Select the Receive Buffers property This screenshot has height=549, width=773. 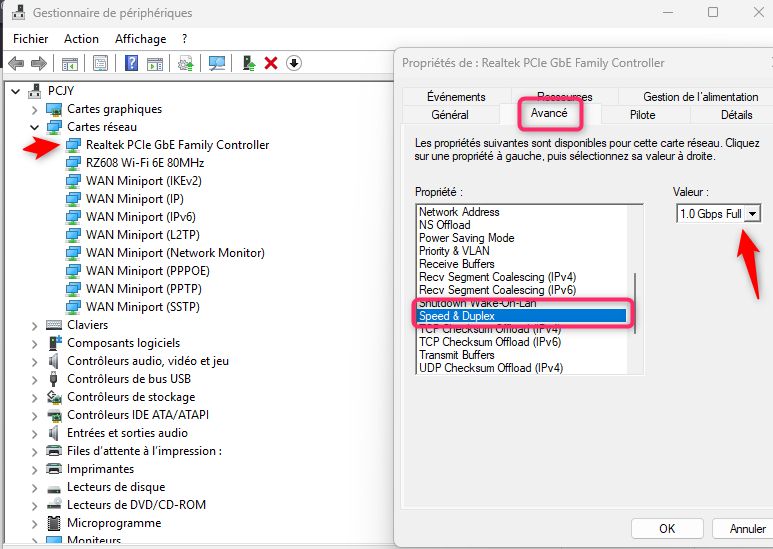click(457, 264)
